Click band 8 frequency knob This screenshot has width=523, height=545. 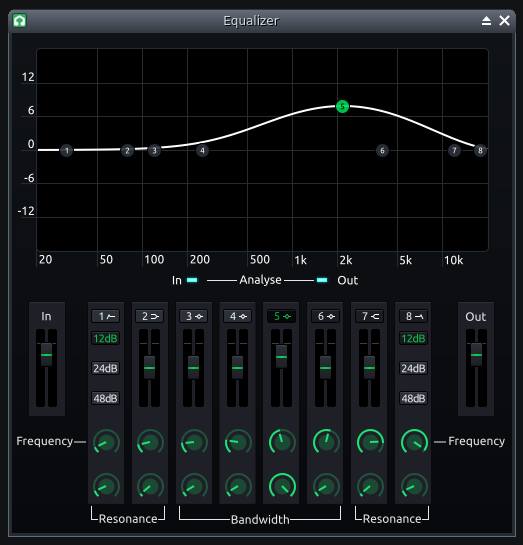coord(414,442)
